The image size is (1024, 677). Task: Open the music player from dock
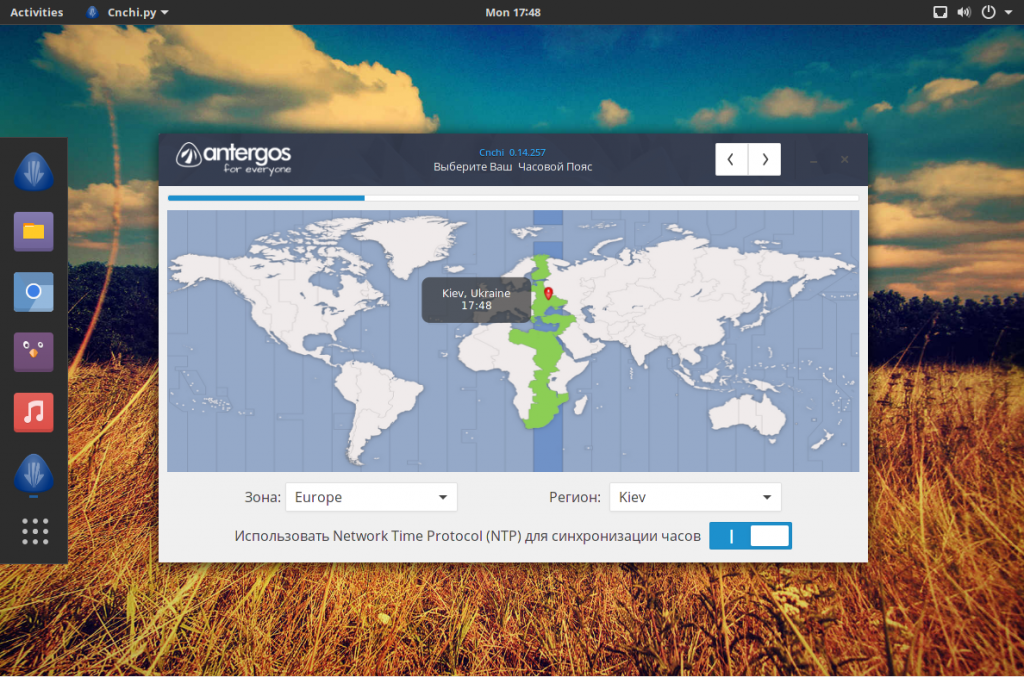pyautogui.click(x=33, y=413)
